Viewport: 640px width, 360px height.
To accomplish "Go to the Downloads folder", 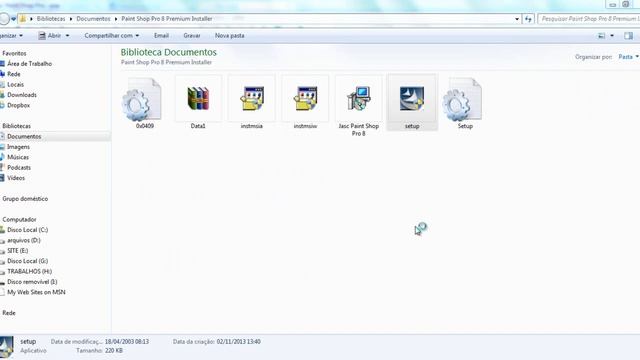I will tap(22, 95).
